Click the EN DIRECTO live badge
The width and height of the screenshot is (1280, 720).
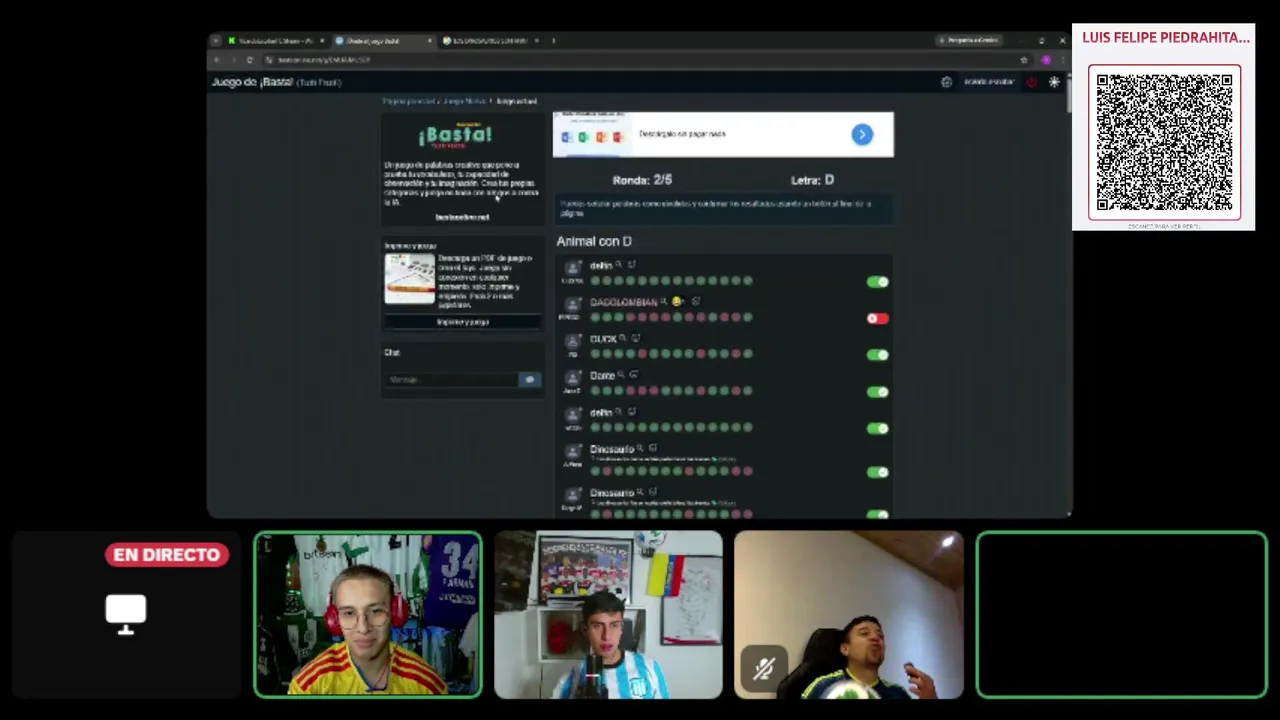coord(167,555)
